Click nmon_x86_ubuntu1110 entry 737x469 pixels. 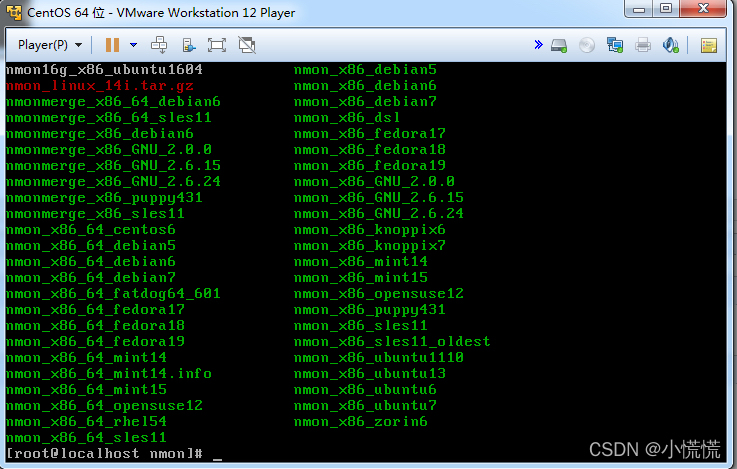379,358
